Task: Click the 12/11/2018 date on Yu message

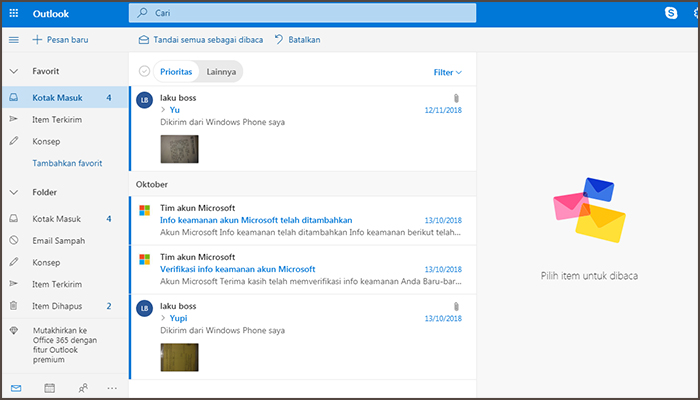Action: coord(443,110)
